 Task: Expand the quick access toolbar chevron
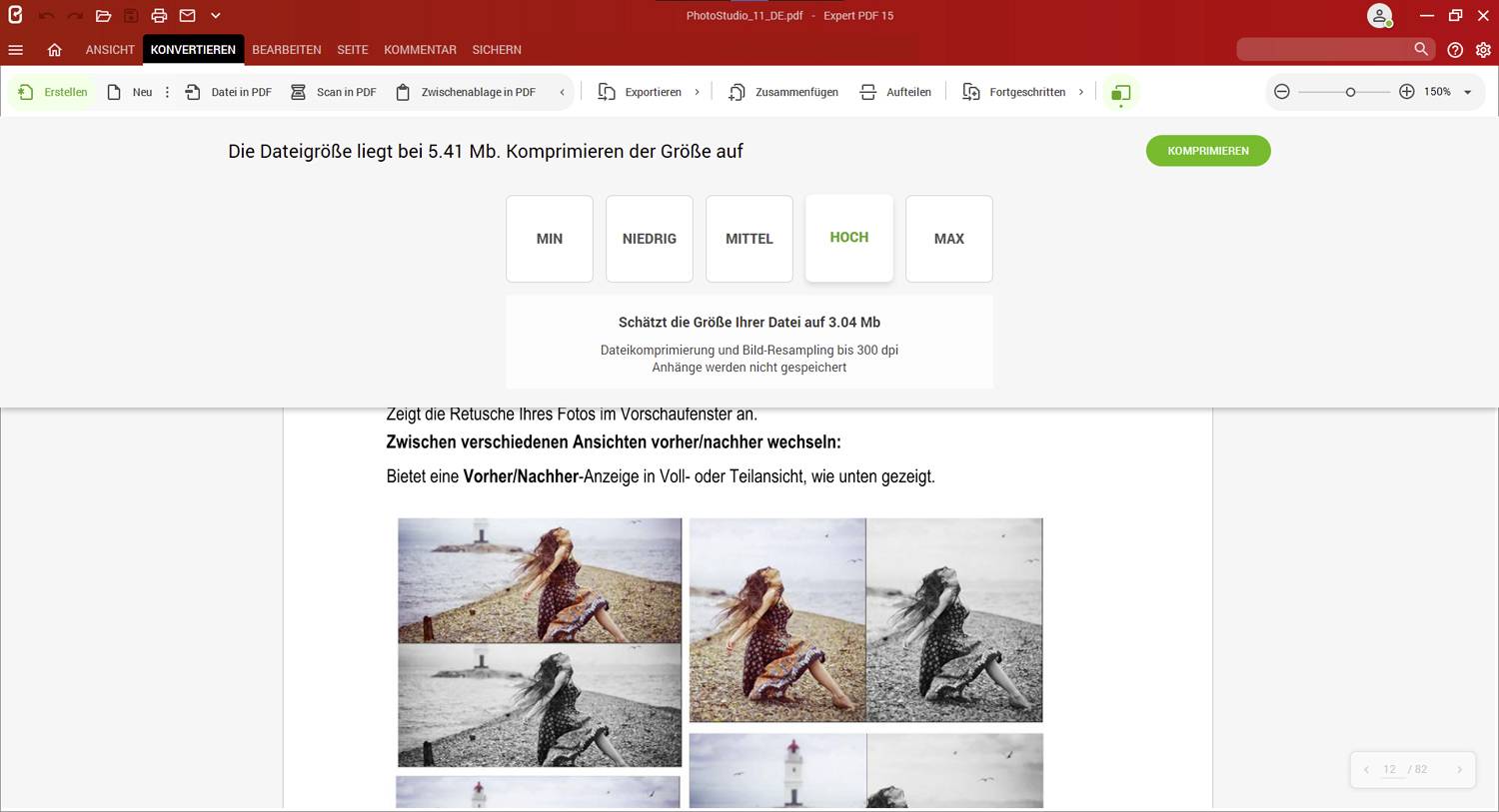click(x=216, y=16)
